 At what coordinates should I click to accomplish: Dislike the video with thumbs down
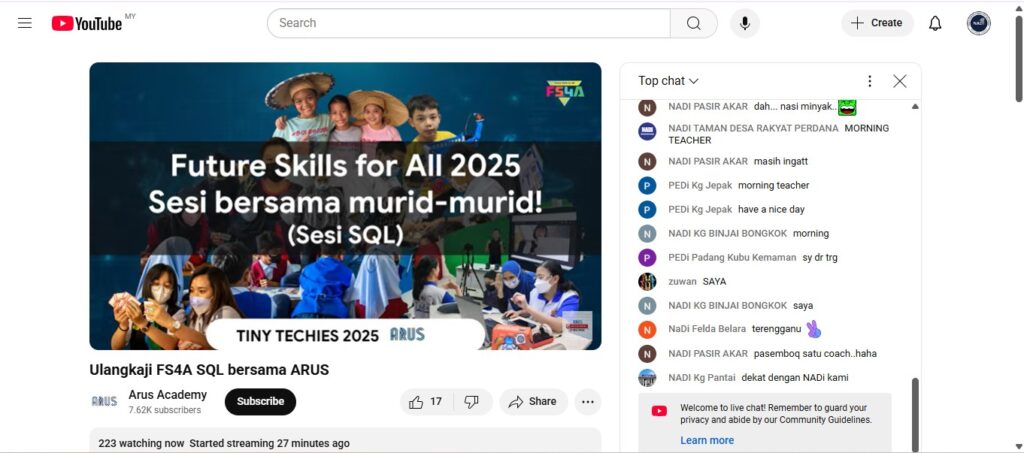[472, 402]
